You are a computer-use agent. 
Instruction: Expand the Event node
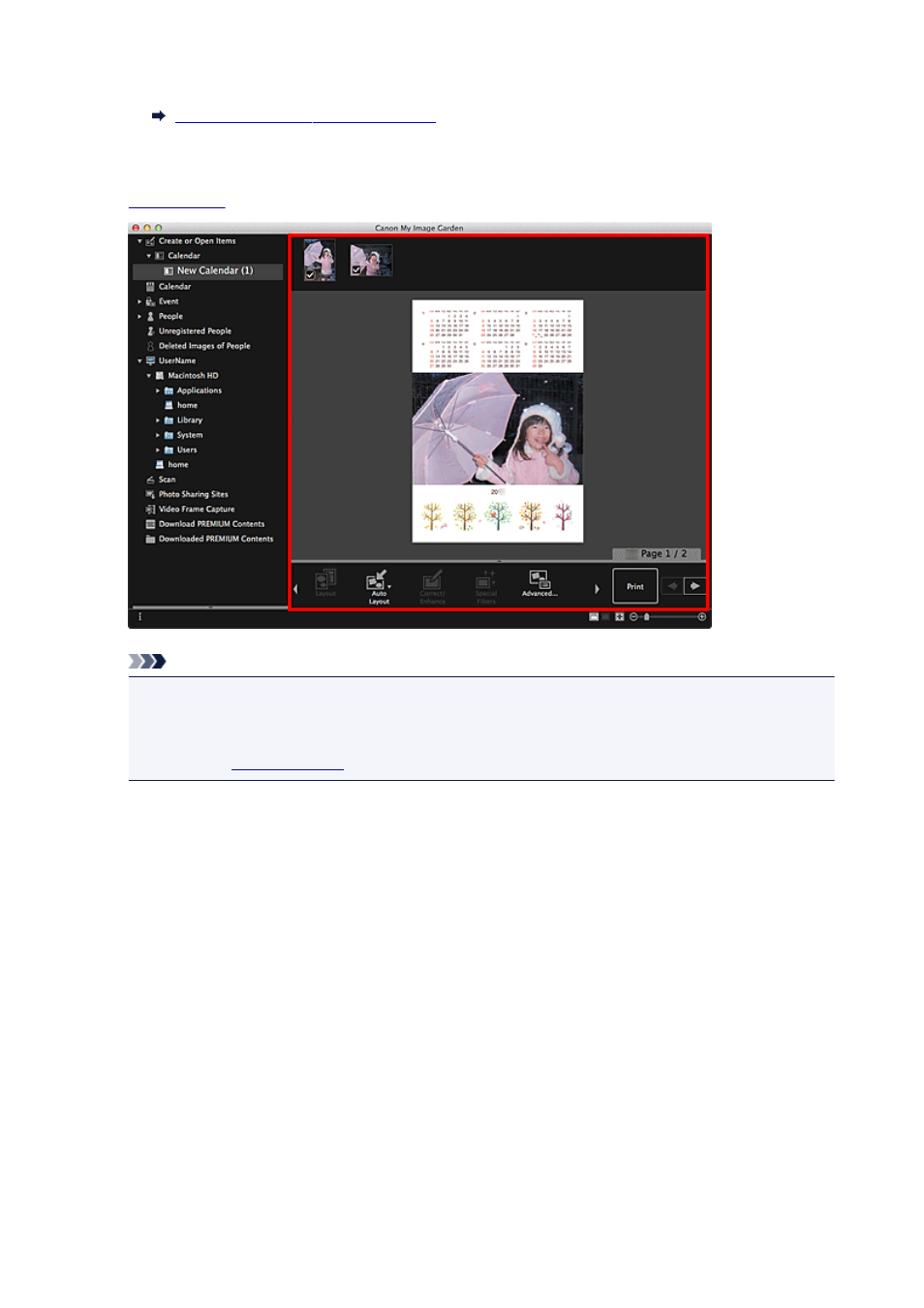click(139, 301)
